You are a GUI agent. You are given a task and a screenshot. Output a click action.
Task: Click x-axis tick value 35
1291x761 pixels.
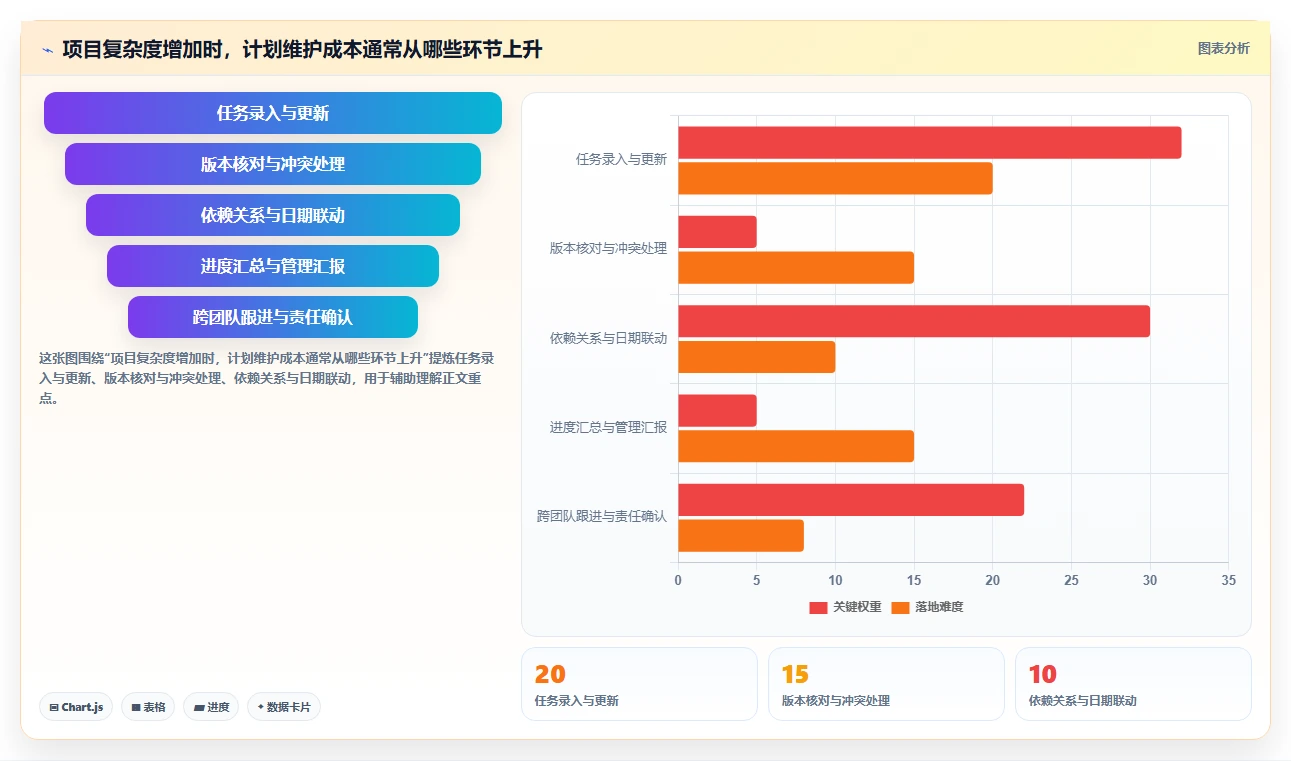pos(1228,580)
